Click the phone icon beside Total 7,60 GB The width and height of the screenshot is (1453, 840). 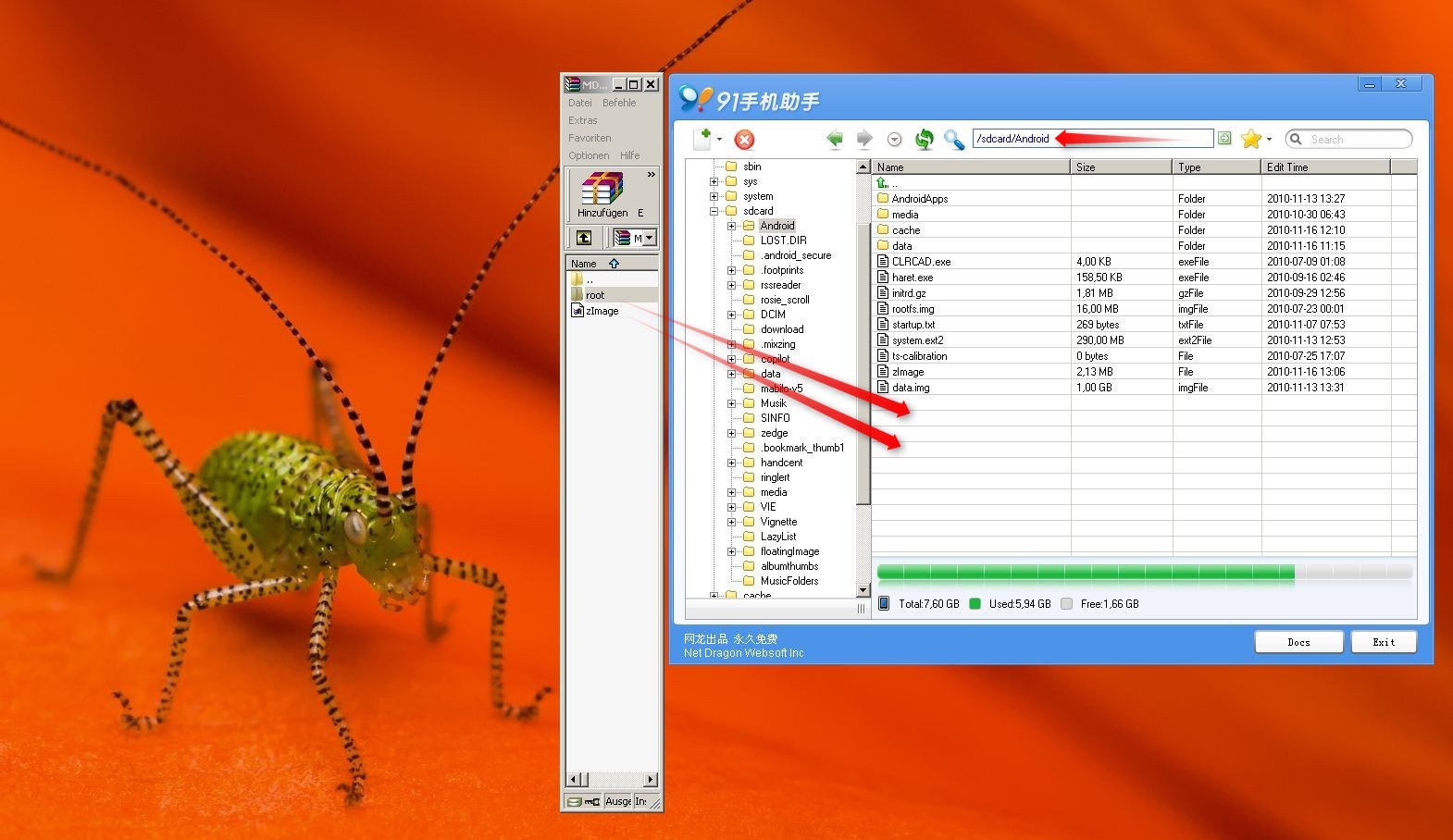click(884, 604)
